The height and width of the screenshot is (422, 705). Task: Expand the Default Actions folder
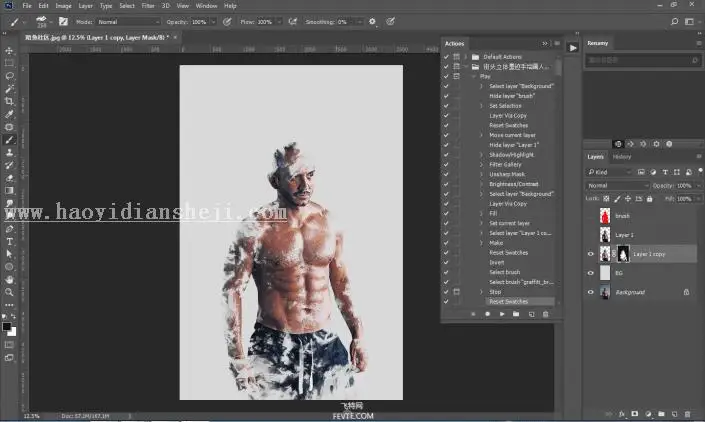[466, 57]
